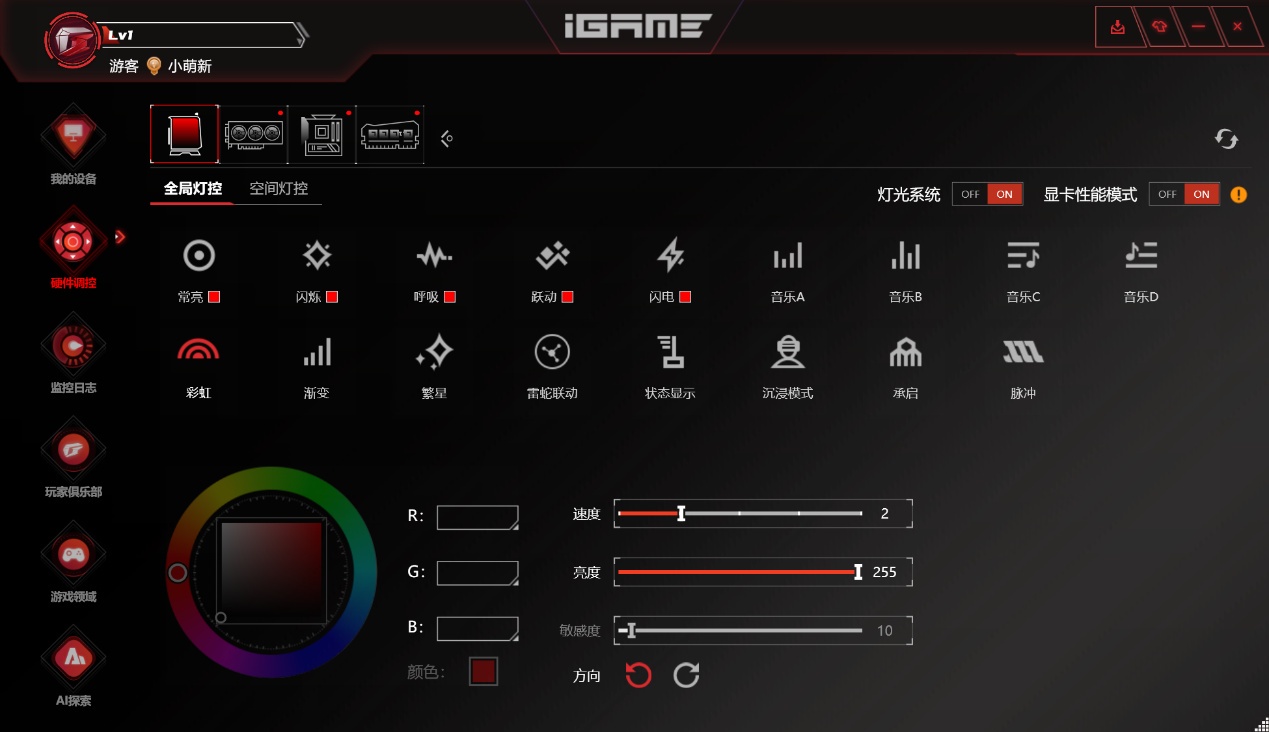Toggle the 灯光系统 lighting system switch

click(x=987, y=194)
